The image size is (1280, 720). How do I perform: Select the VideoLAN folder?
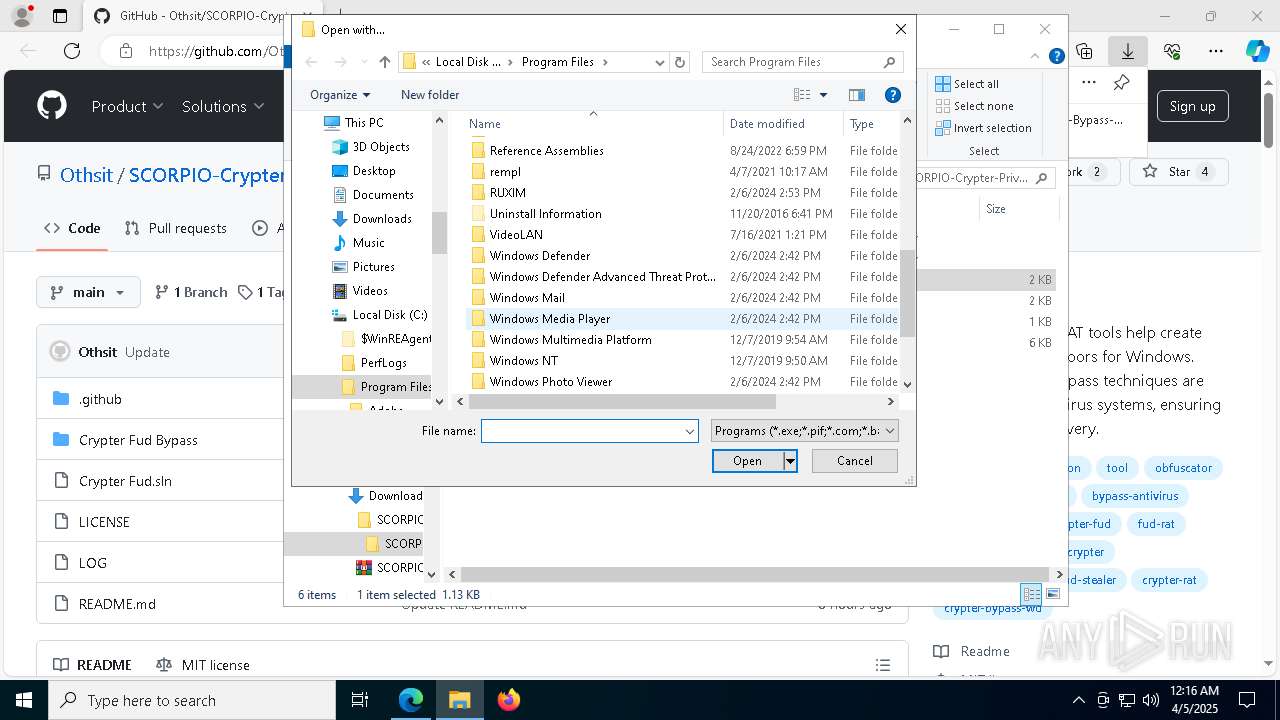(x=516, y=235)
